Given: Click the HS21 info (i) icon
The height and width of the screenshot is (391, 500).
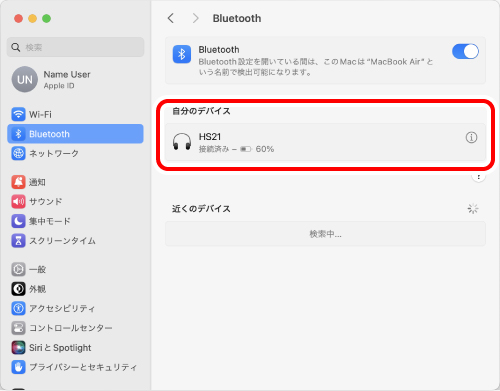Looking at the screenshot, I should 471,137.
